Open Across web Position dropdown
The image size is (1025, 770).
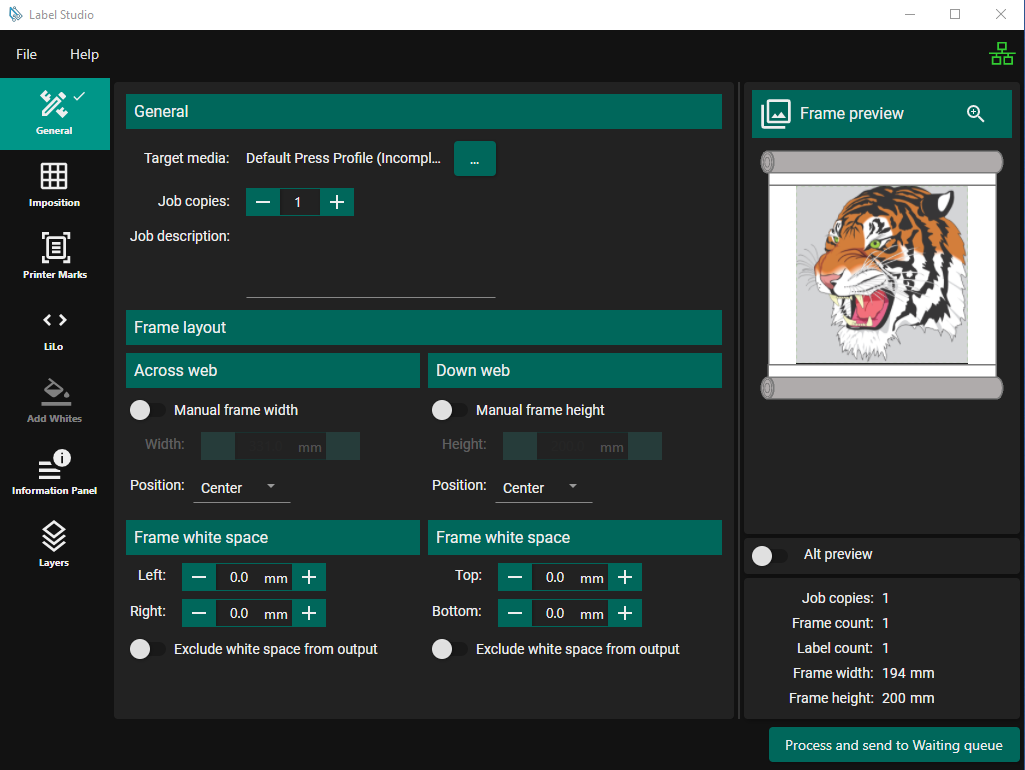click(x=241, y=487)
